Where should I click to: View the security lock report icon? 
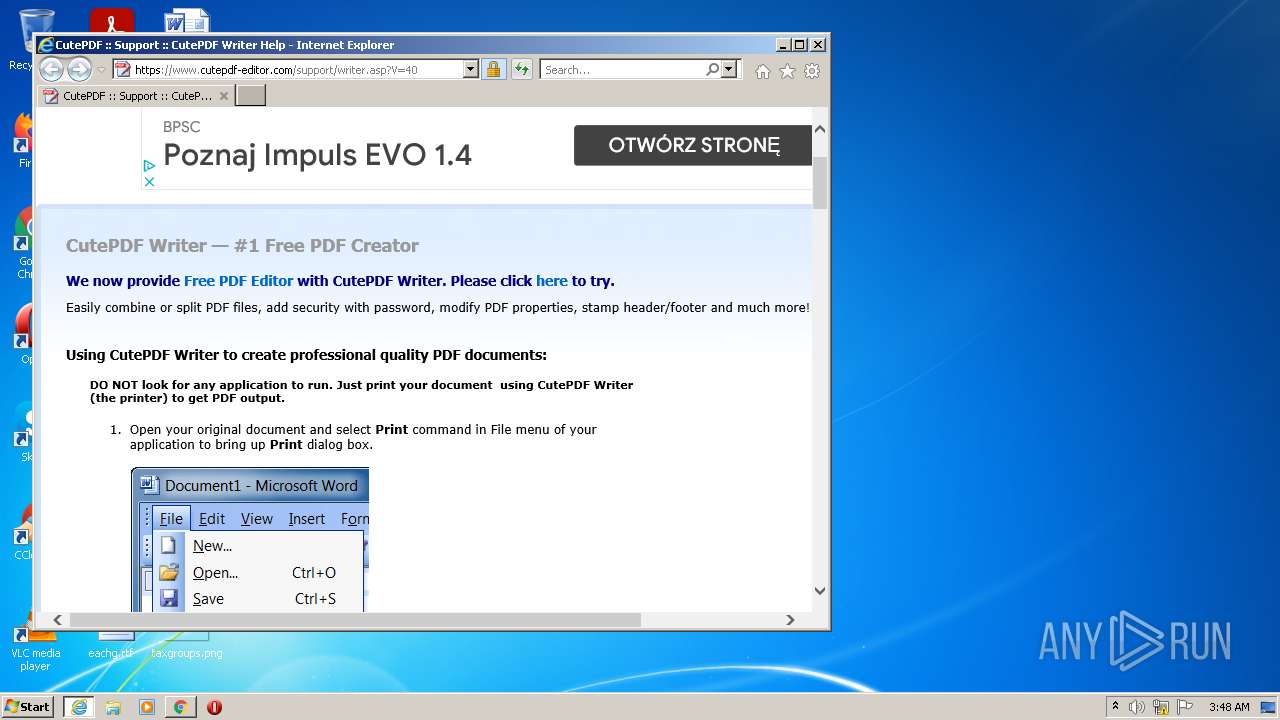point(493,70)
